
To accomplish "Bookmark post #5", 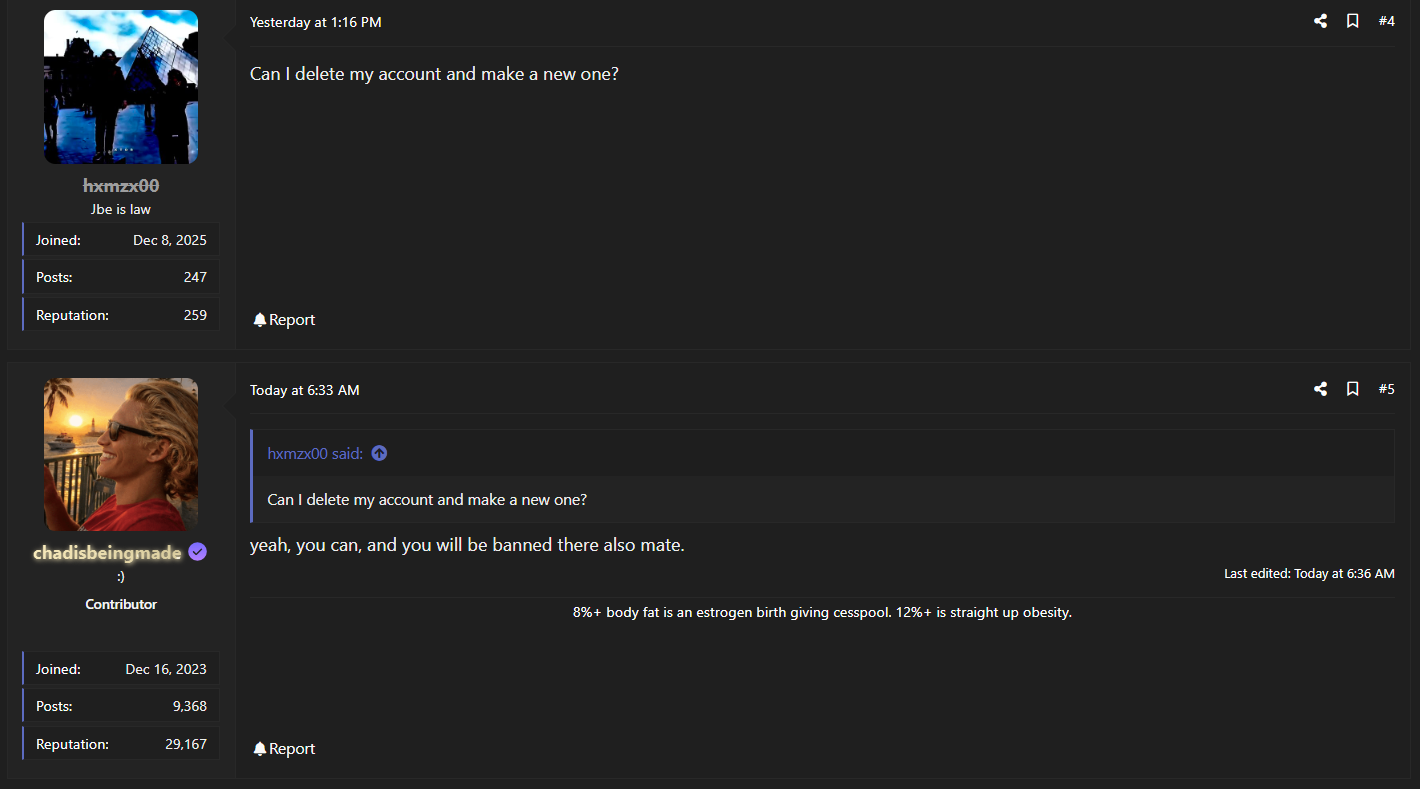I will click(1352, 389).
